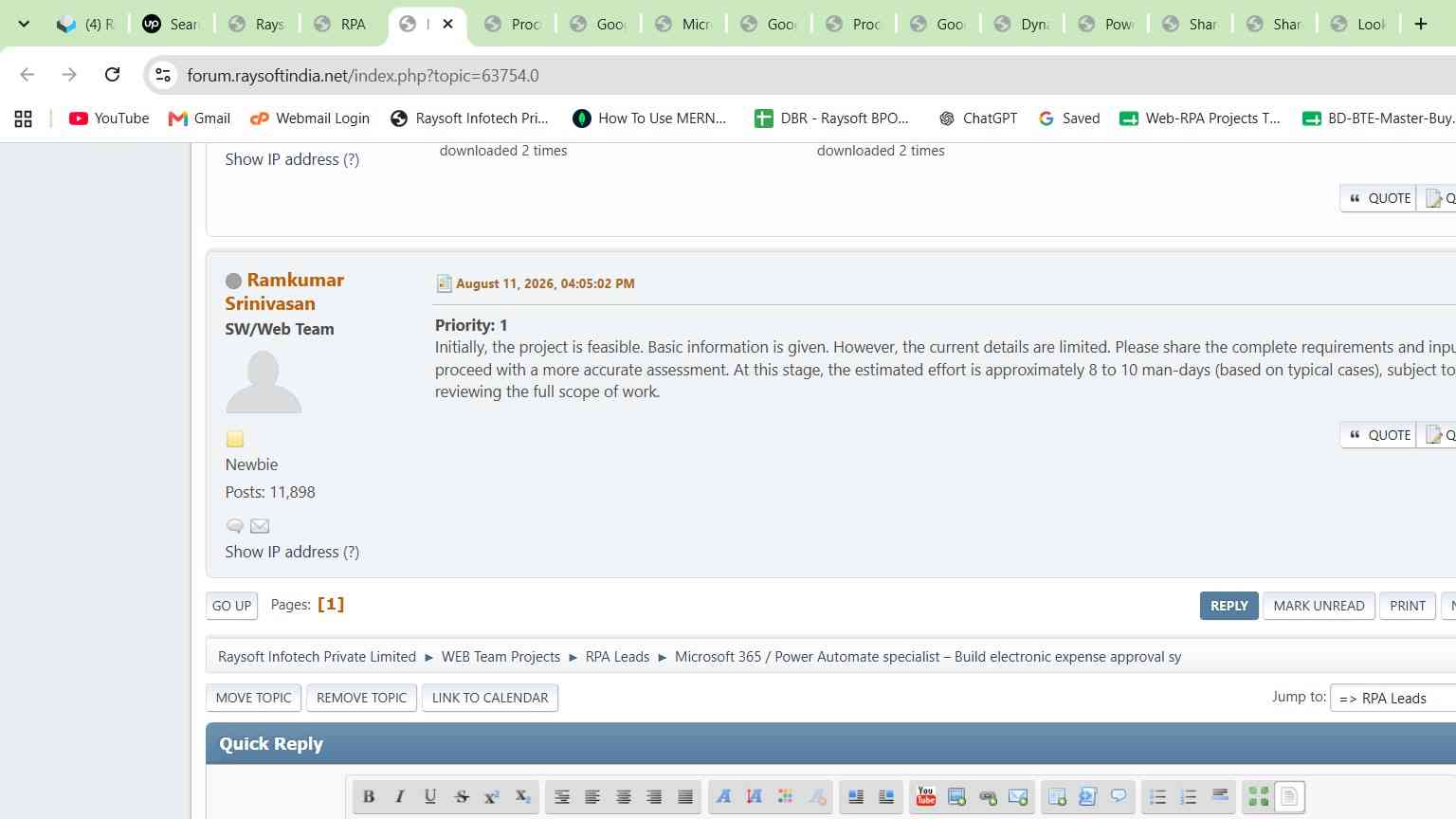Screen dimensions: 1456x819
Task: Open the RPA Leads breadcrumb link
Action: click(617, 657)
